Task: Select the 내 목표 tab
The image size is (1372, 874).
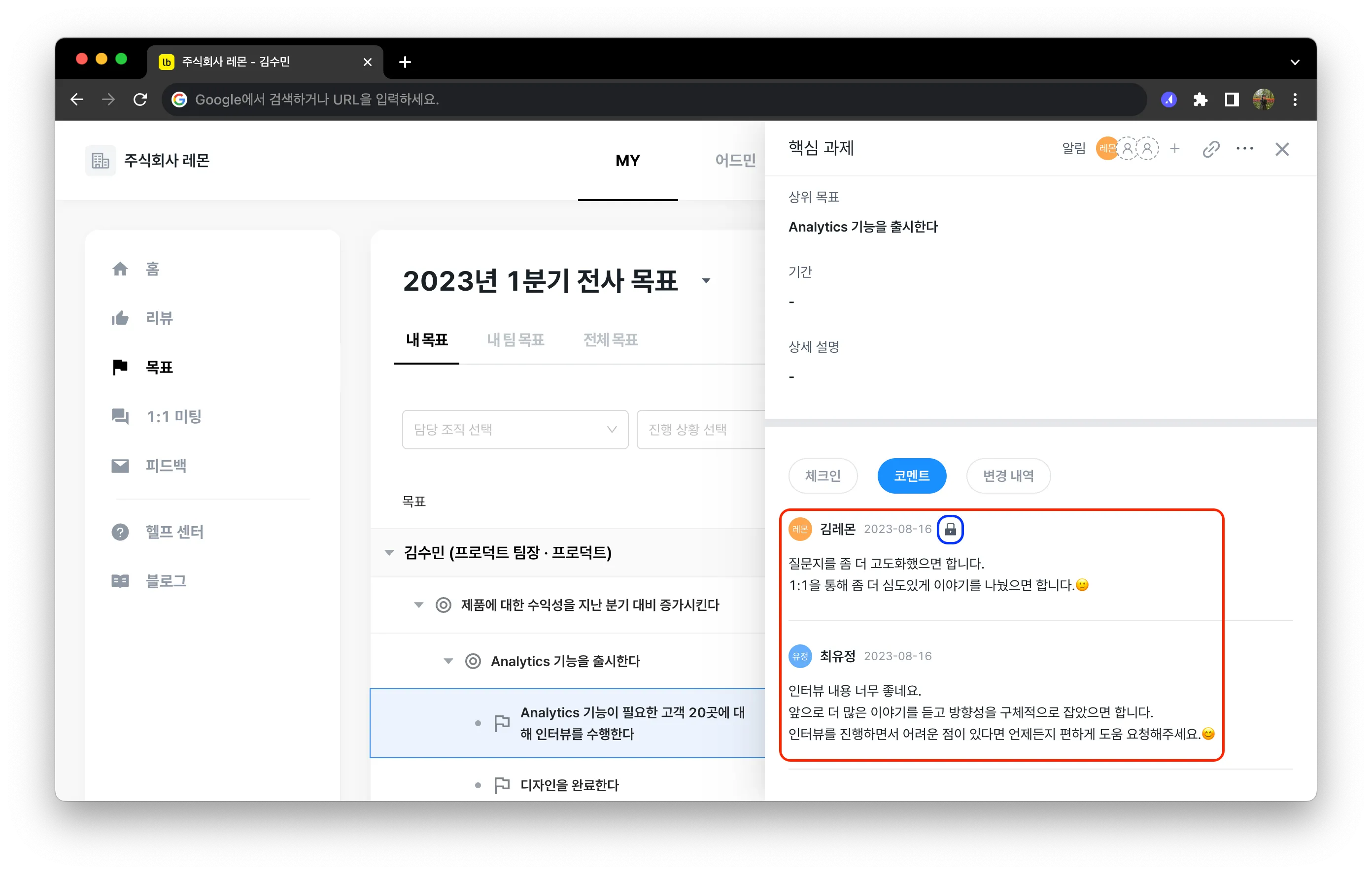Action: coord(427,340)
